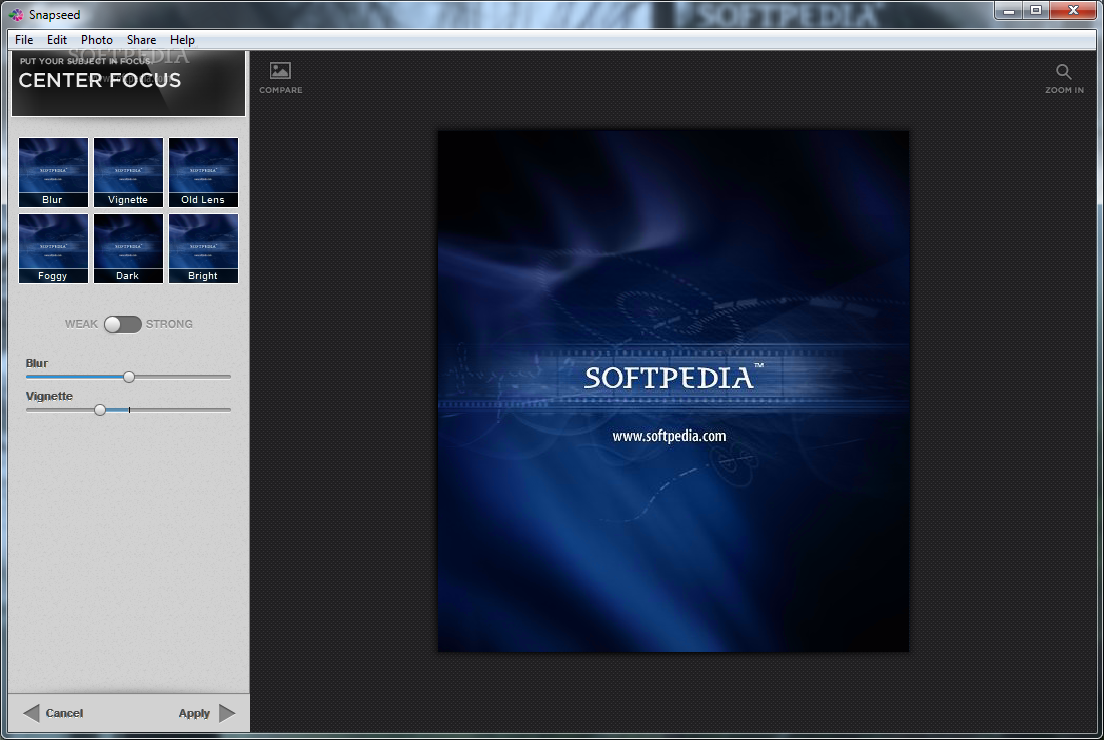
Task: Click the right arrow beside Apply
Action: coord(227,713)
